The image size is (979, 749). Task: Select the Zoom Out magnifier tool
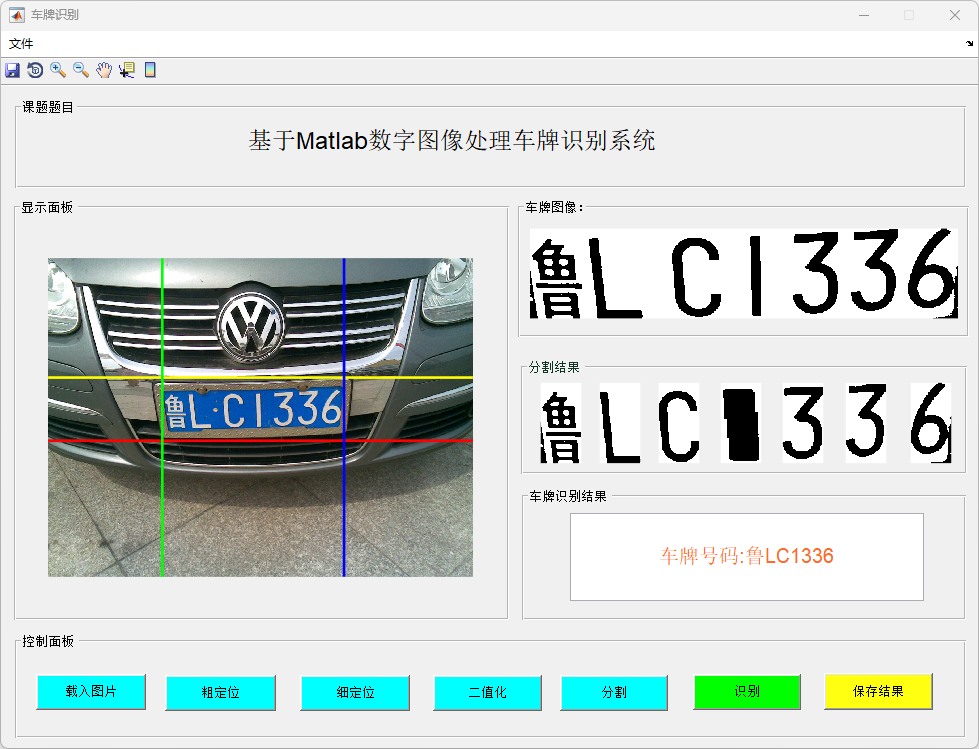coord(81,70)
